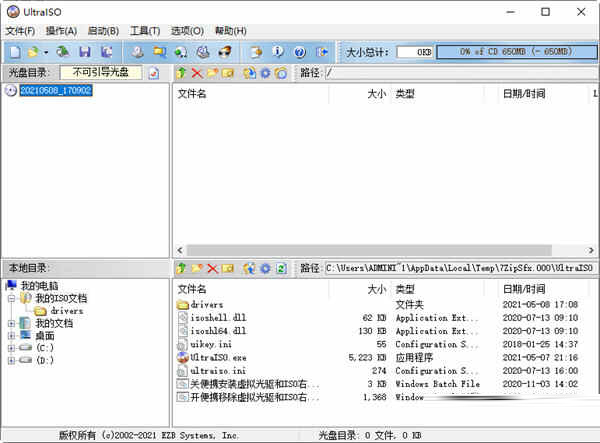
Task: Open the 启动(B) menu
Action: click(103, 31)
